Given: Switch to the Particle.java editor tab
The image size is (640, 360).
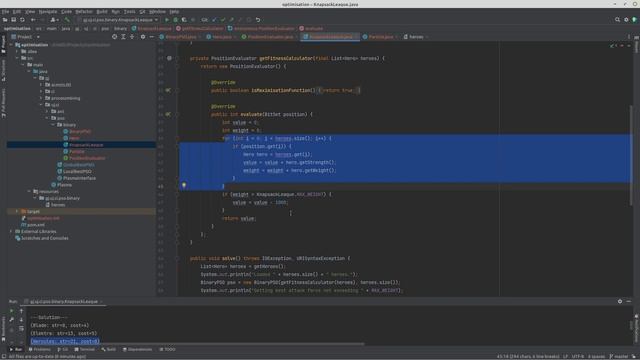Looking at the screenshot, I should tap(380, 37).
